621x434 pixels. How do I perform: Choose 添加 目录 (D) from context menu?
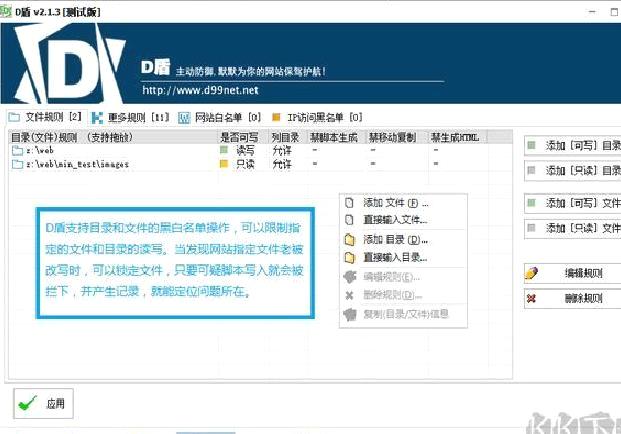click(x=403, y=240)
